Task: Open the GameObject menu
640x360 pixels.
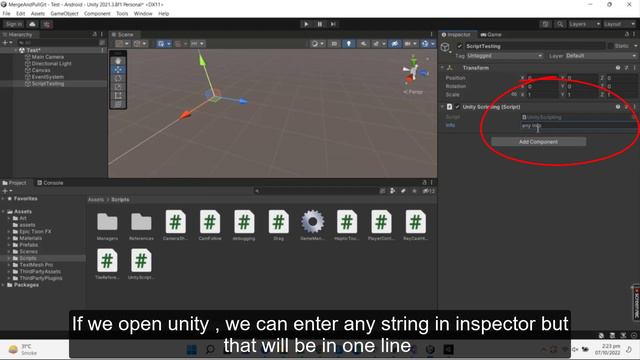Action: (x=64, y=13)
